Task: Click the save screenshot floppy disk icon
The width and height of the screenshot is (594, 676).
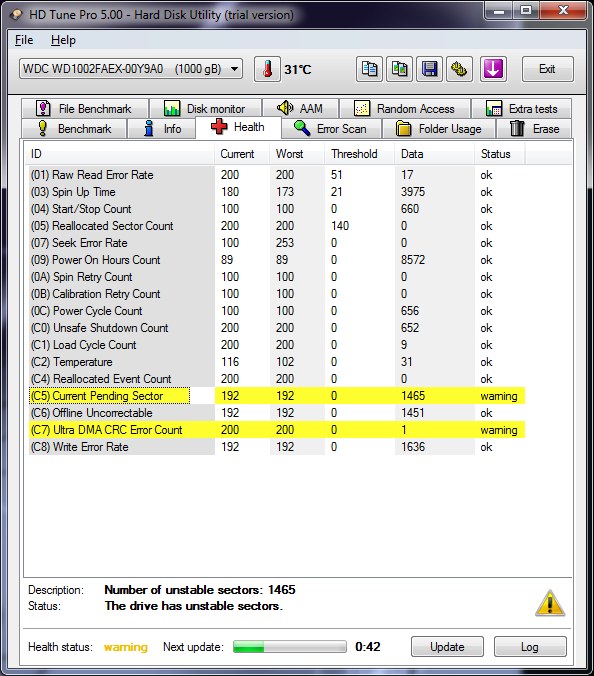Action: [429, 69]
